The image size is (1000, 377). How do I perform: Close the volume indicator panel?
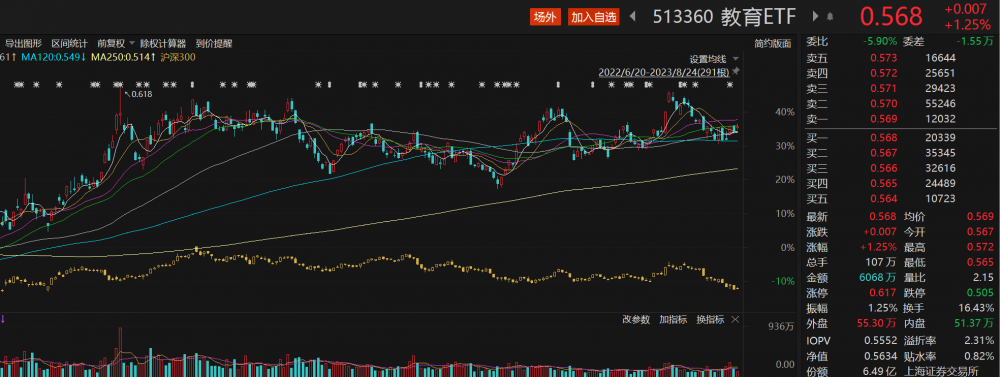click(x=735, y=320)
